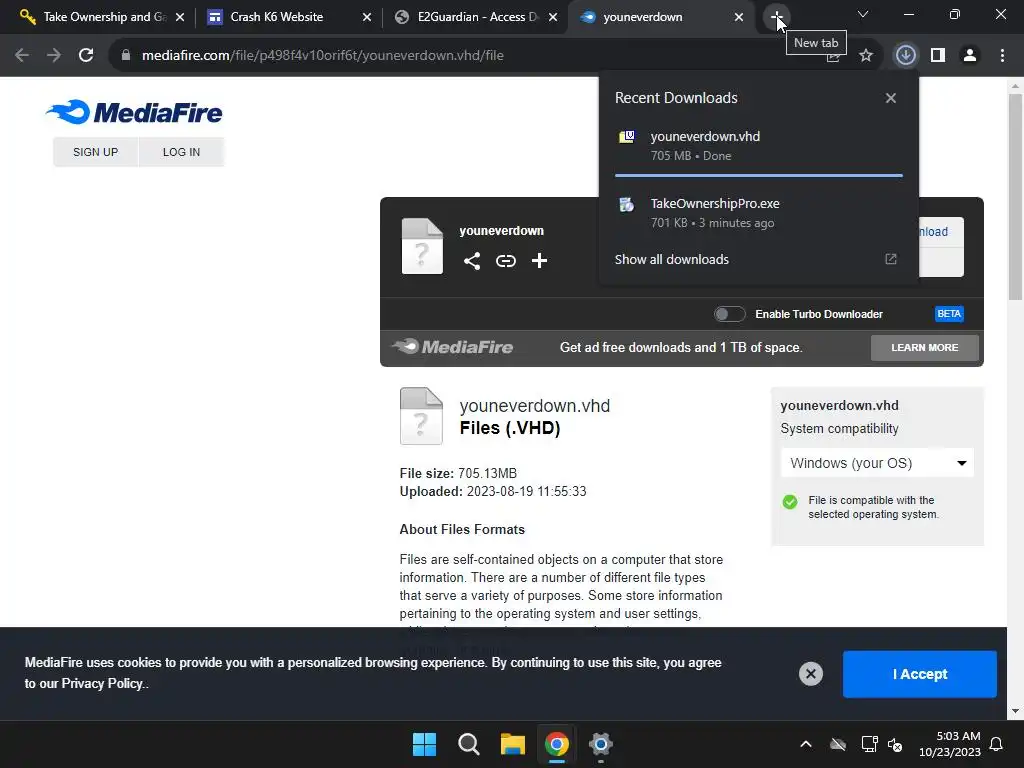
Task: Open the notifications bell
Action: pos(997,744)
